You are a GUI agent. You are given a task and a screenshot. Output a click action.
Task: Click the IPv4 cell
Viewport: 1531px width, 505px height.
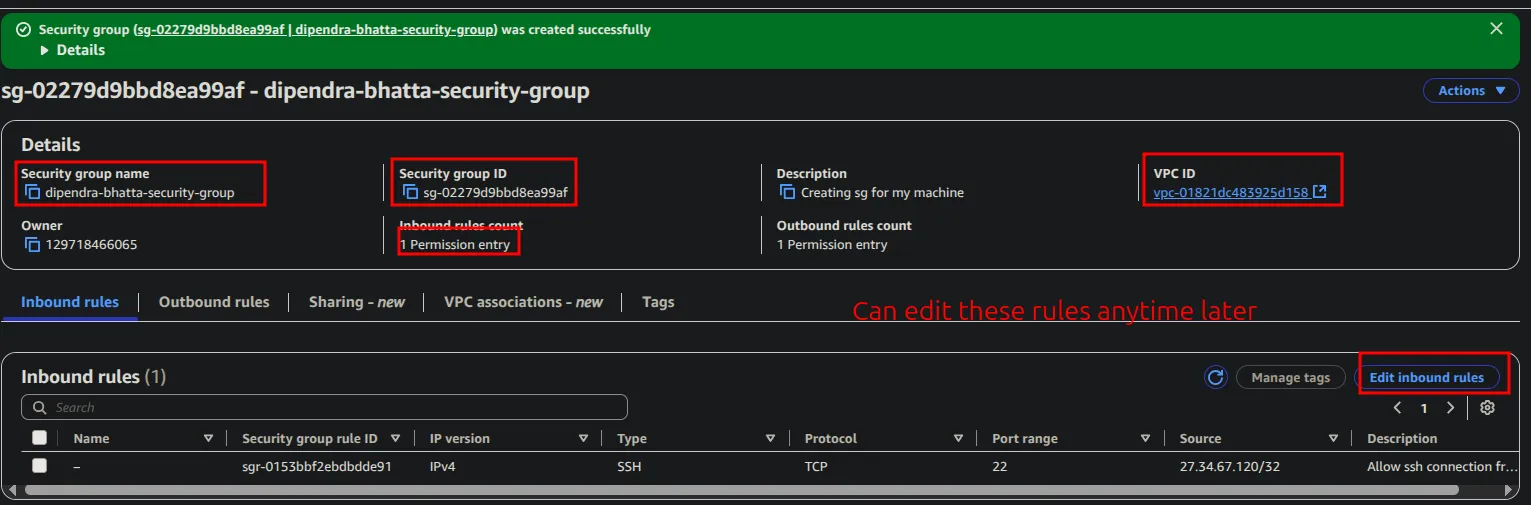point(442,466)
